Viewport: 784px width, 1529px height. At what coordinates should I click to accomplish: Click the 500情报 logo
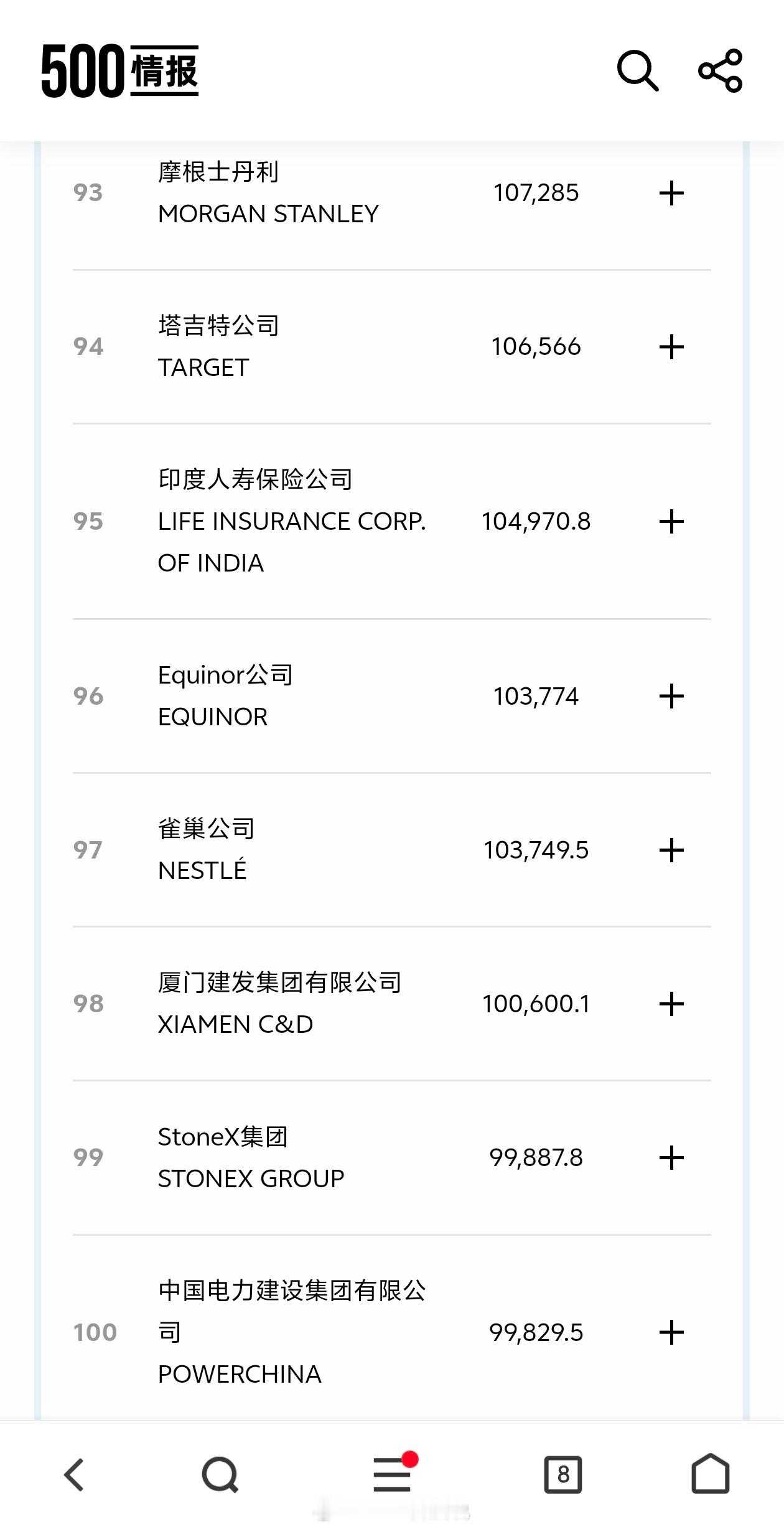(120, 70)
